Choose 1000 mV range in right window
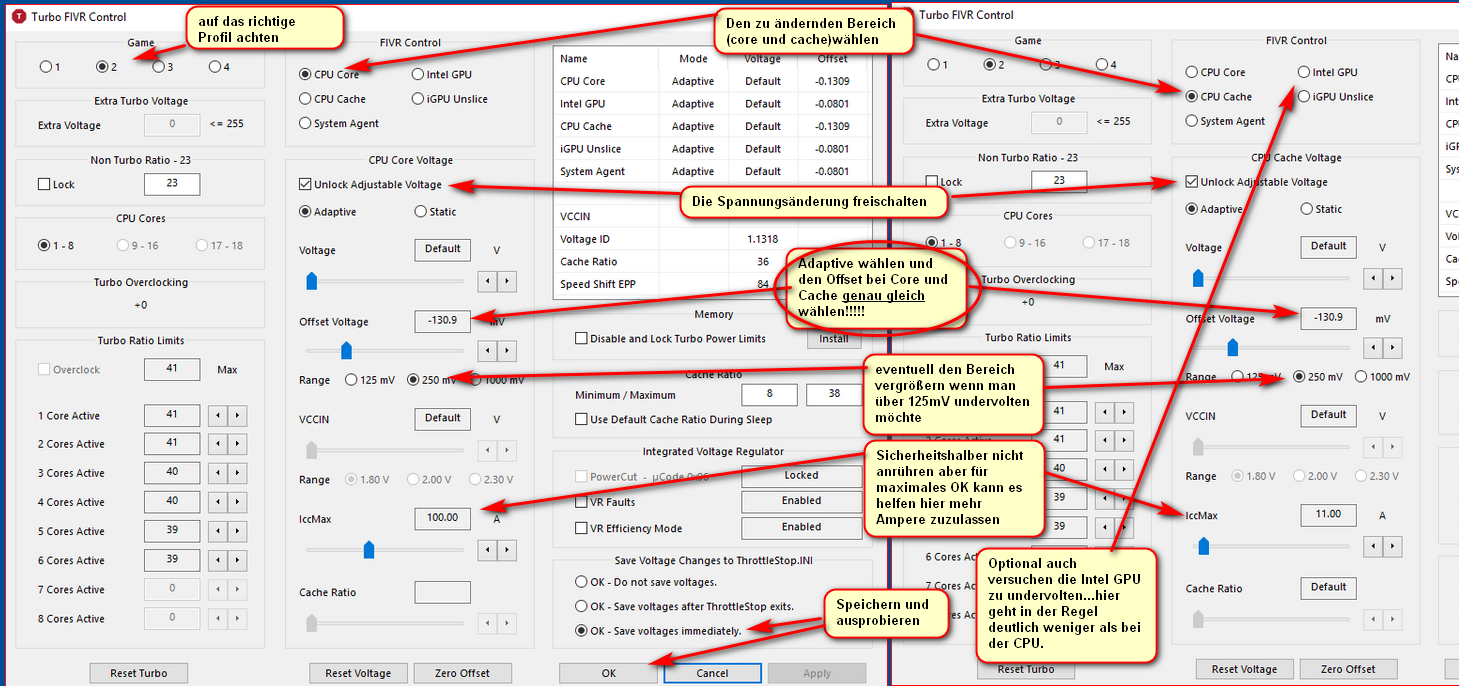 (x=1361, y=377)
